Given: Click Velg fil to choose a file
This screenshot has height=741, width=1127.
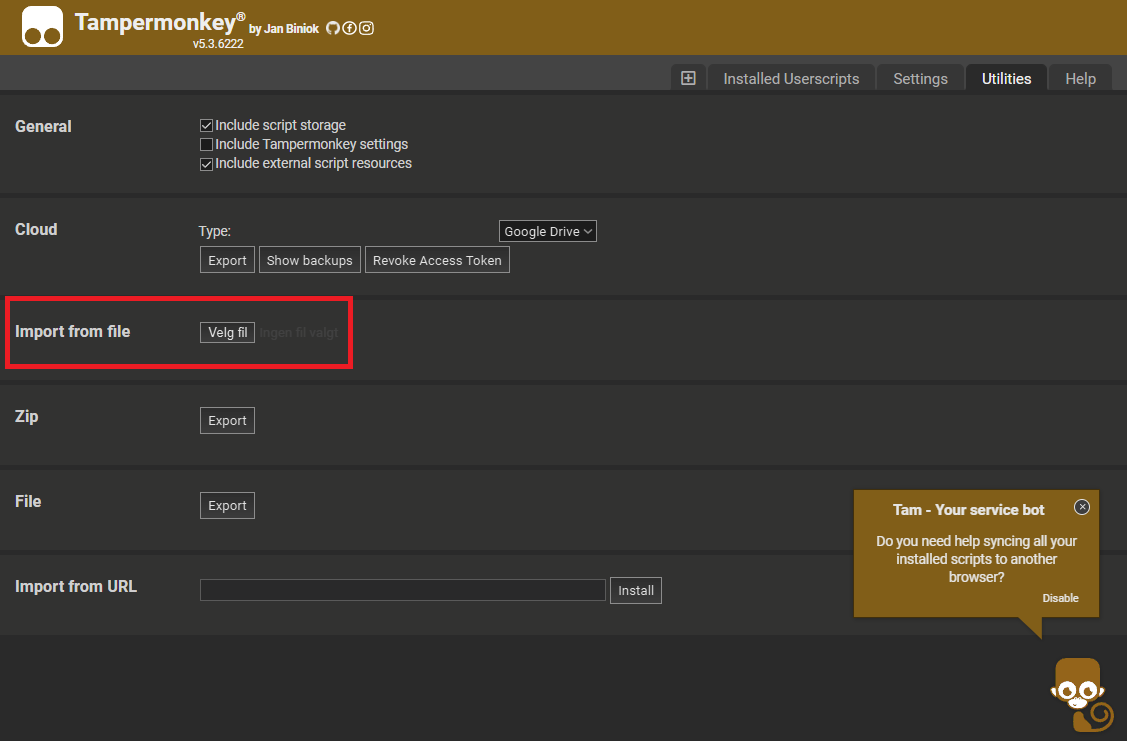Looking at the screenshot, I should 228,332.
